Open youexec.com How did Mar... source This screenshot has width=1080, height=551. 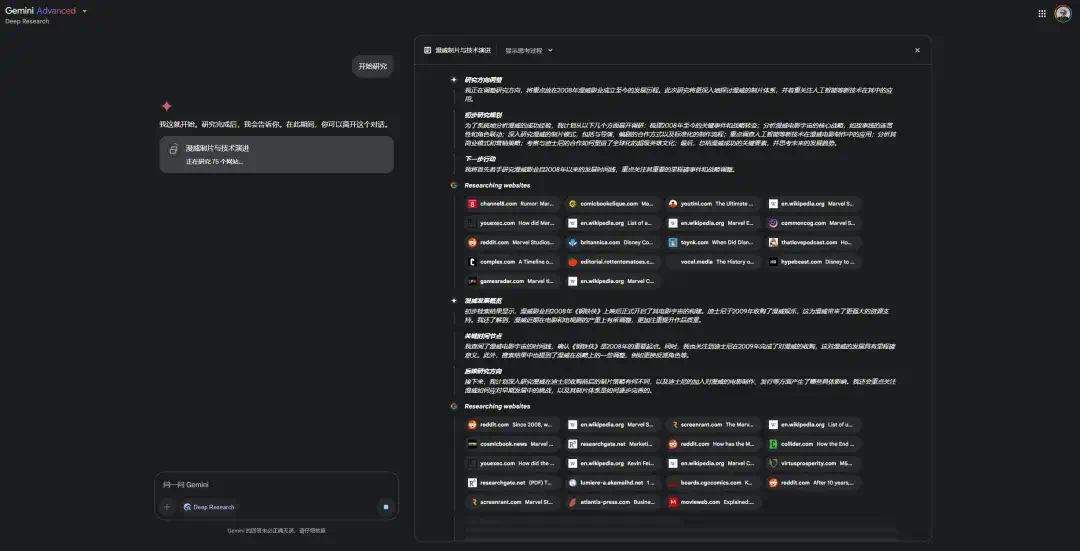510,223
